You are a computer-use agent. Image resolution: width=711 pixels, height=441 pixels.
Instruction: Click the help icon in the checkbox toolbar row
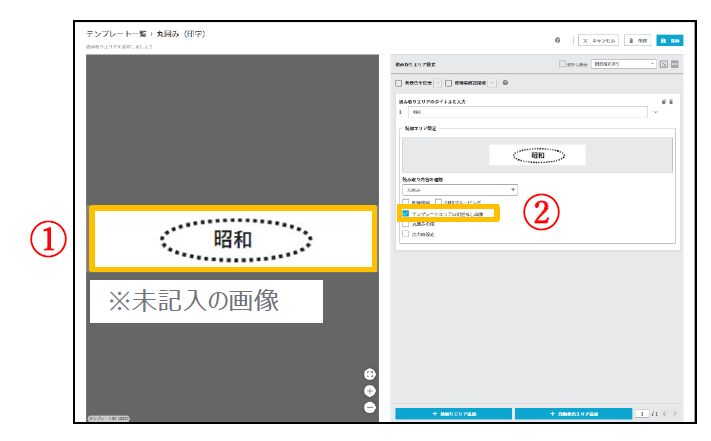(x=505, y=83)
